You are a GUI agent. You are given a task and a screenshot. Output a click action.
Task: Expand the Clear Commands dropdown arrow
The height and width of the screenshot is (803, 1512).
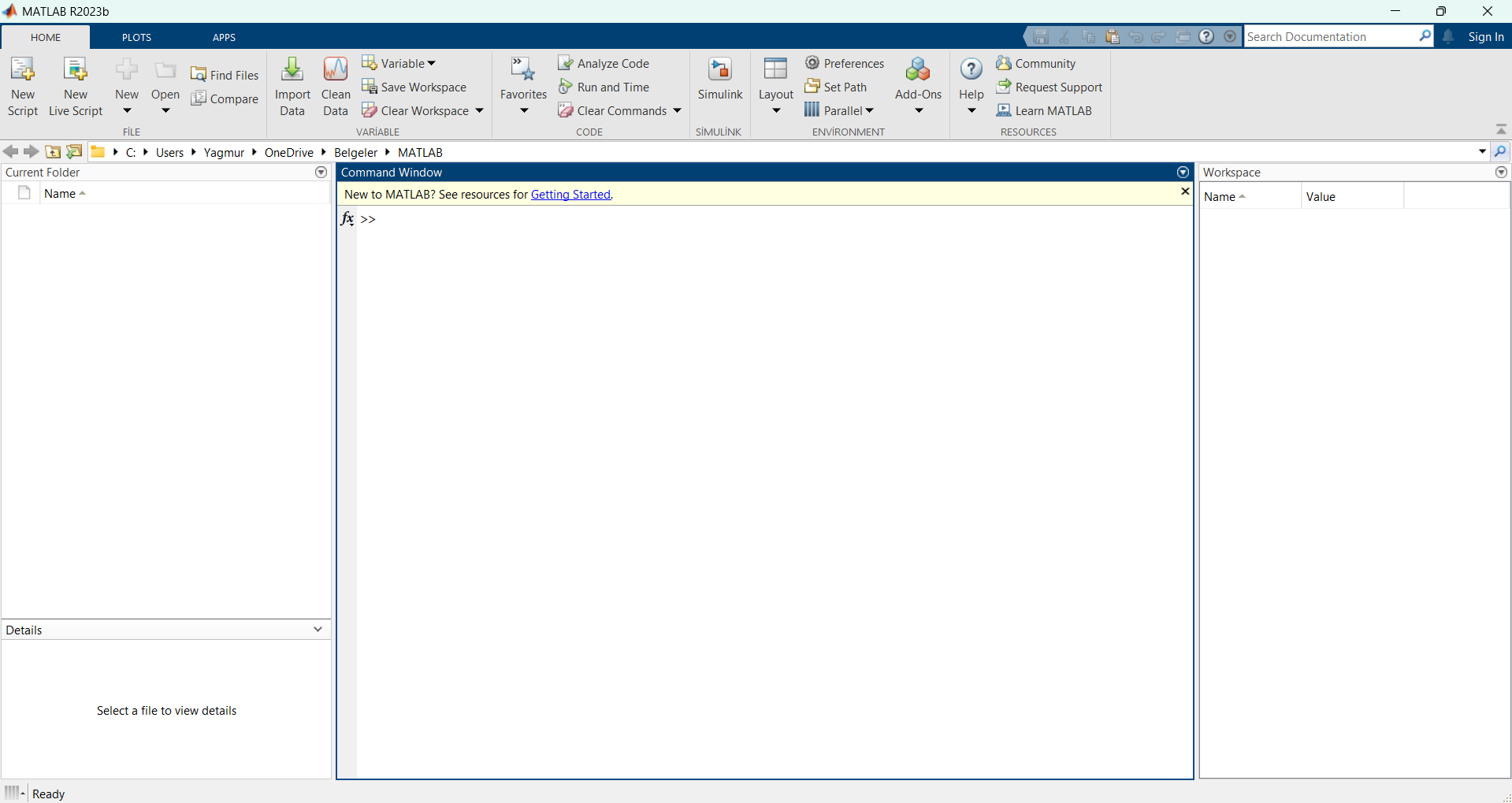click(677, 110)
